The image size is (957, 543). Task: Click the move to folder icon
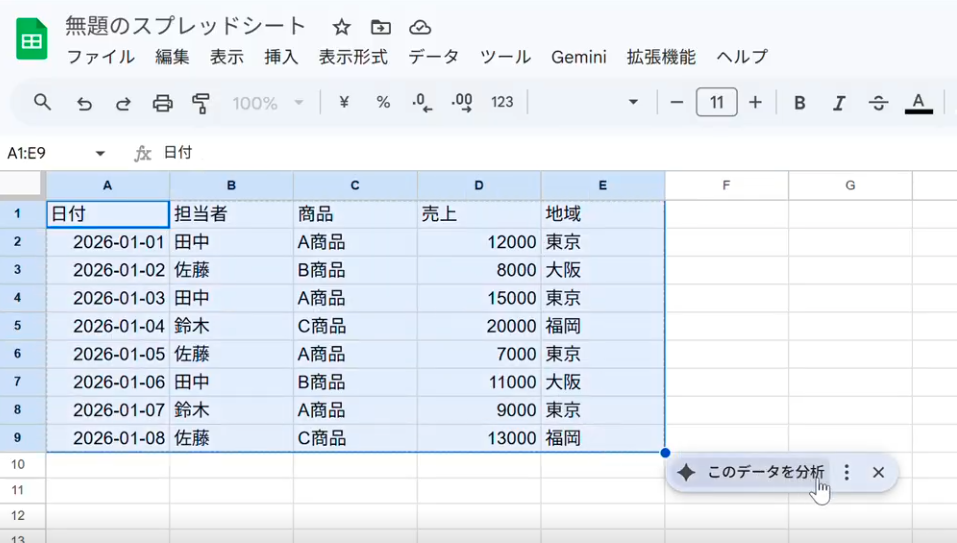(381, 27)
